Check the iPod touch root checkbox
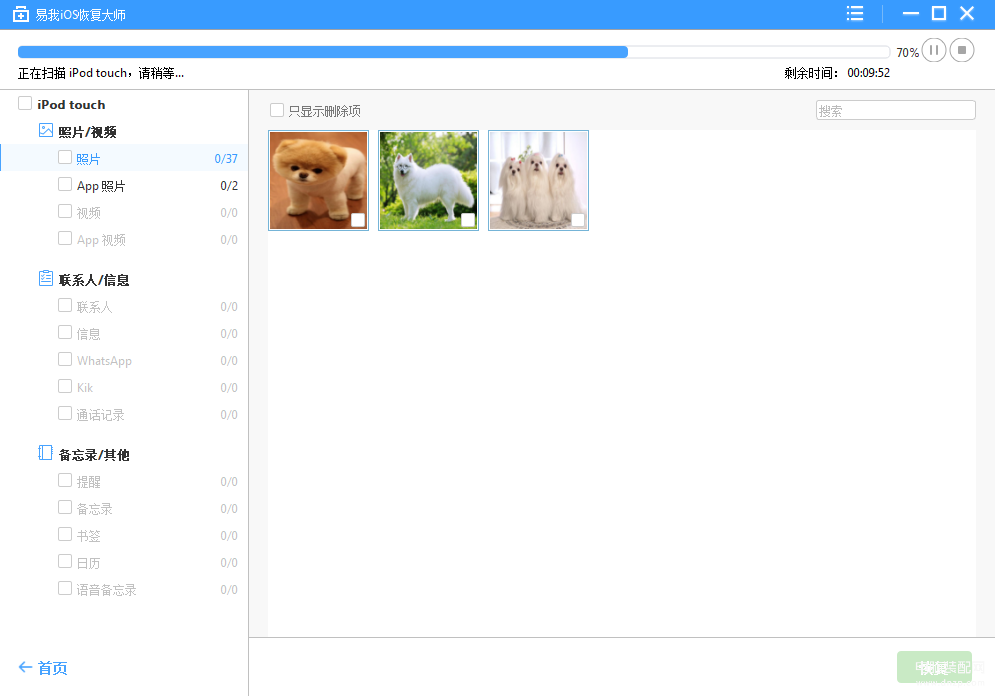 click(25, 103)
